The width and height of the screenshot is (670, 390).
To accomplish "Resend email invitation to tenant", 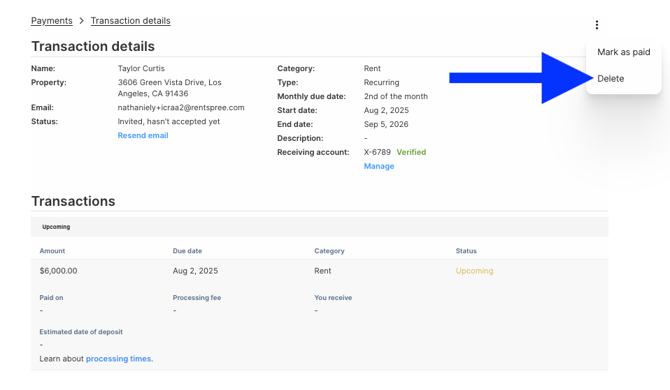I will [x=143, y=135].
